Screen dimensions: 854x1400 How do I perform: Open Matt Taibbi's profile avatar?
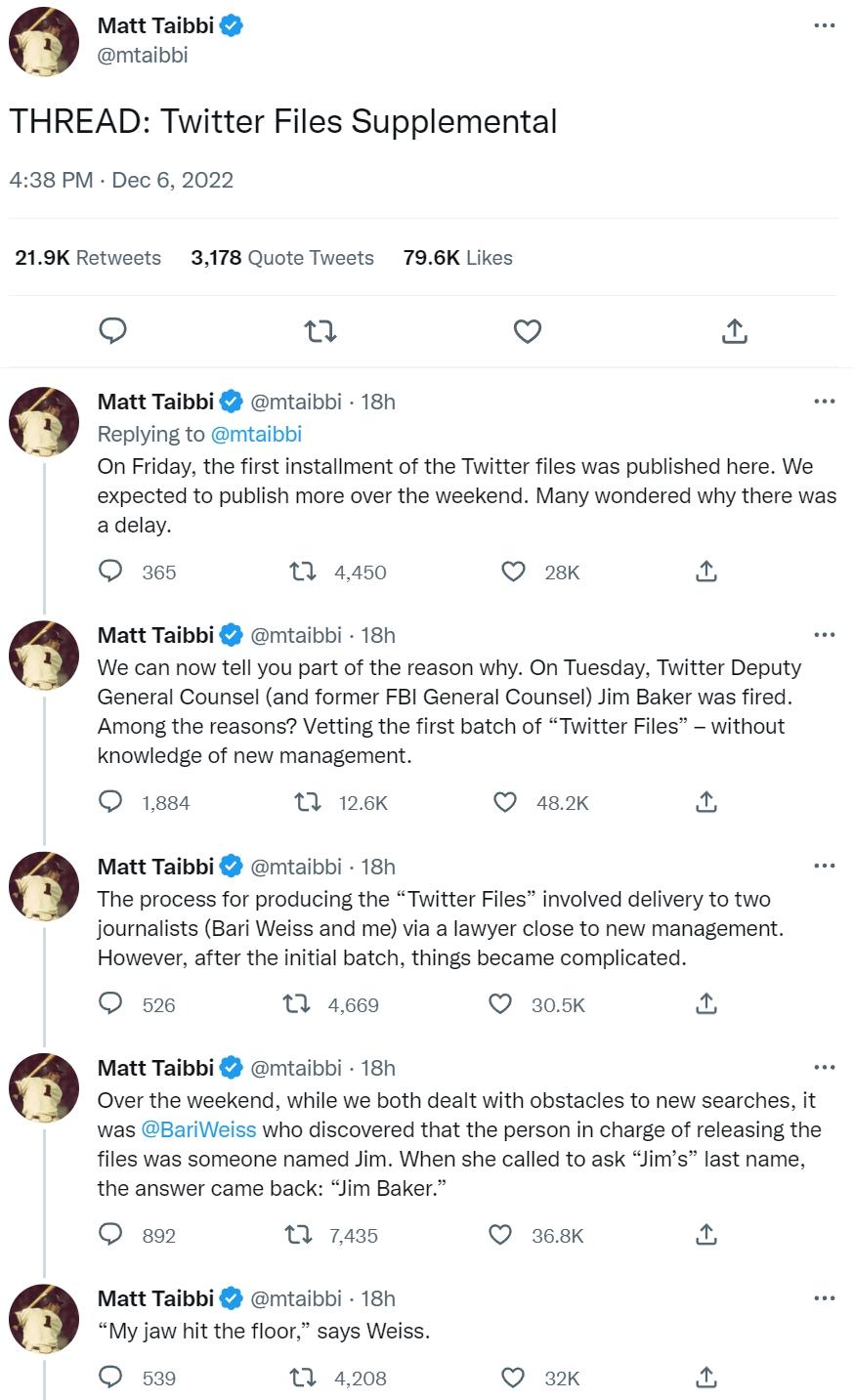[43, 43]
